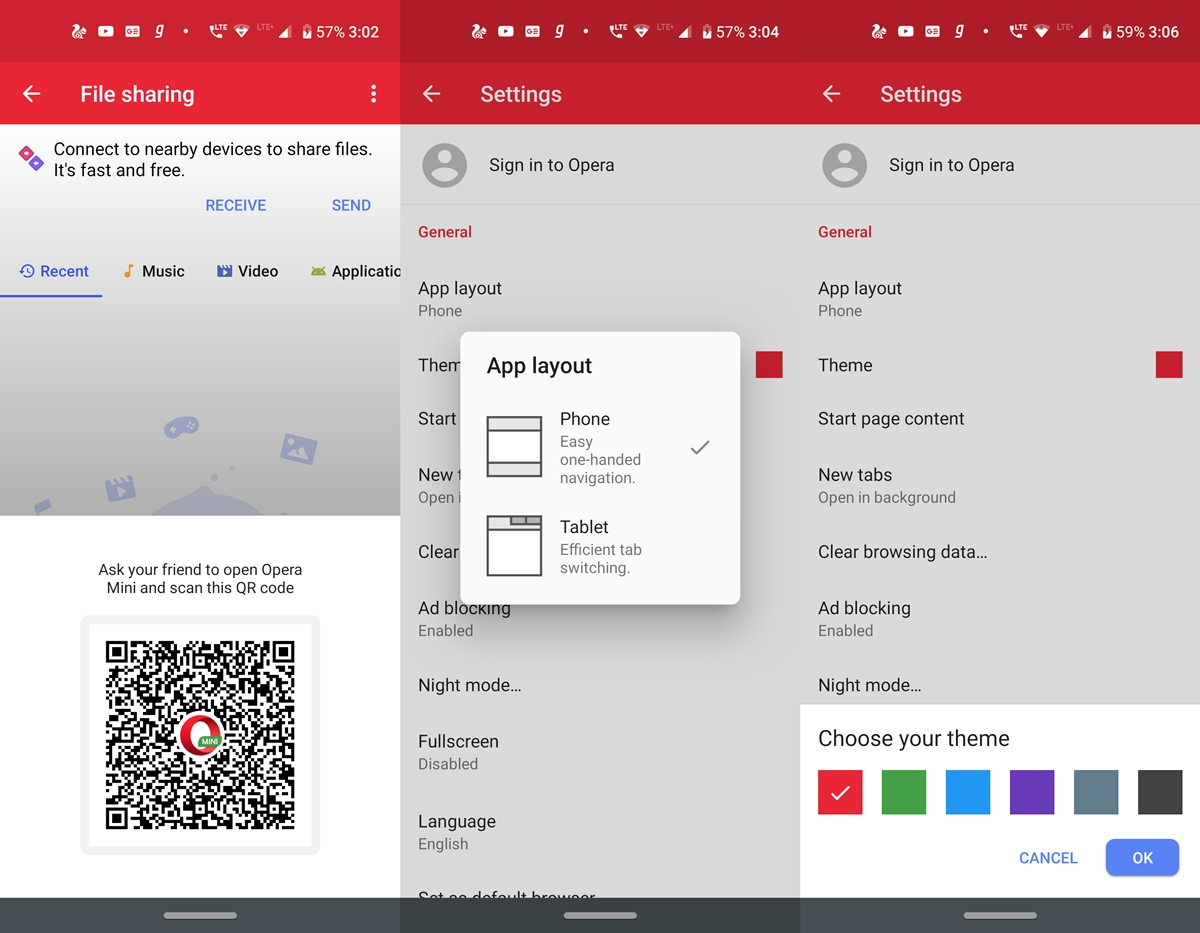Tap navigation pill on left screen
Viewport: 1200px width, 933px height.
coord(200,915)
